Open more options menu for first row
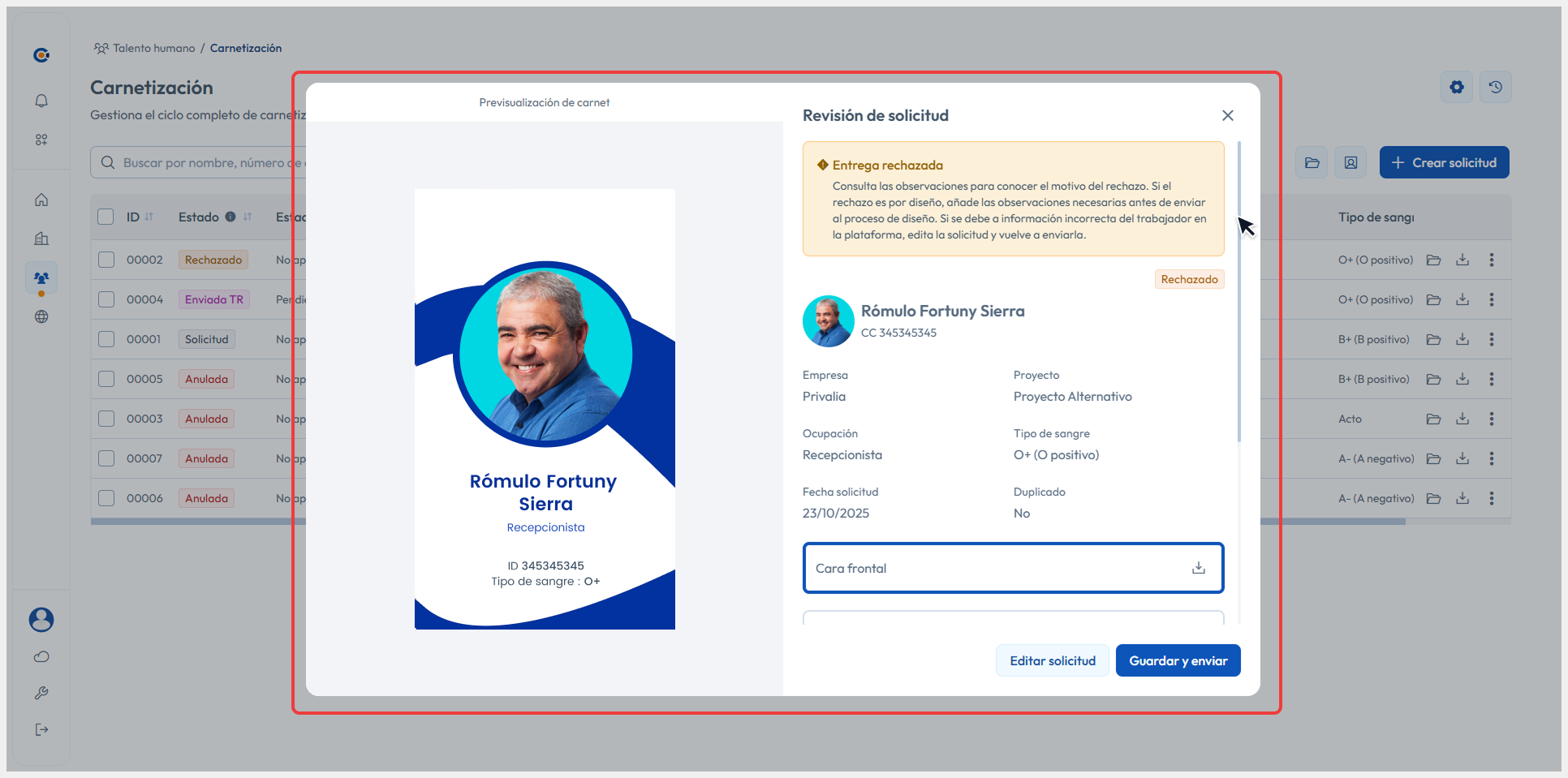Viewport: 1568px width, 778px height. pyautogui.click(x=1492, y=260)
